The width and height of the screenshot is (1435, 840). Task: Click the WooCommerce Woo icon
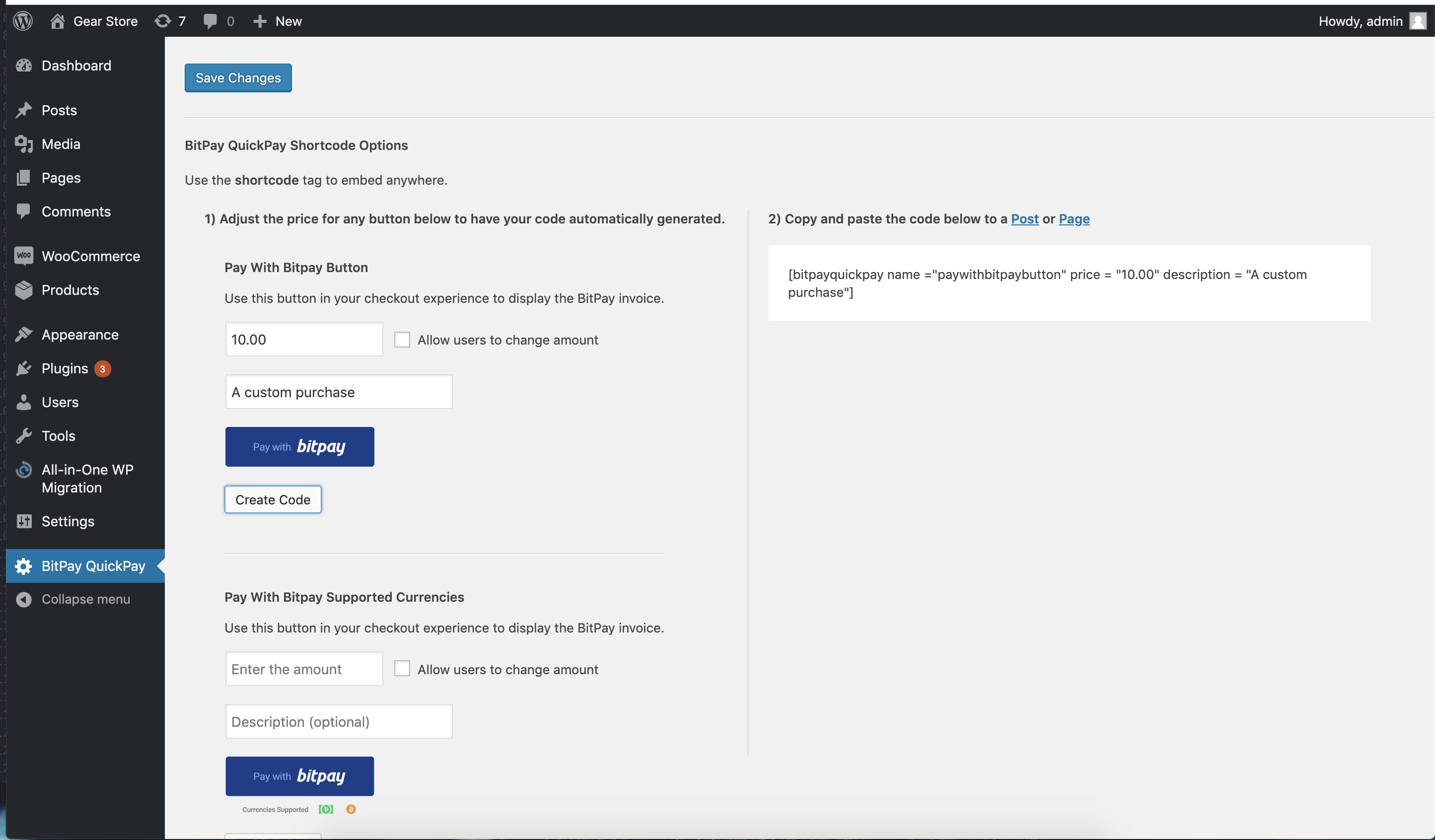(x=24, y=256)
